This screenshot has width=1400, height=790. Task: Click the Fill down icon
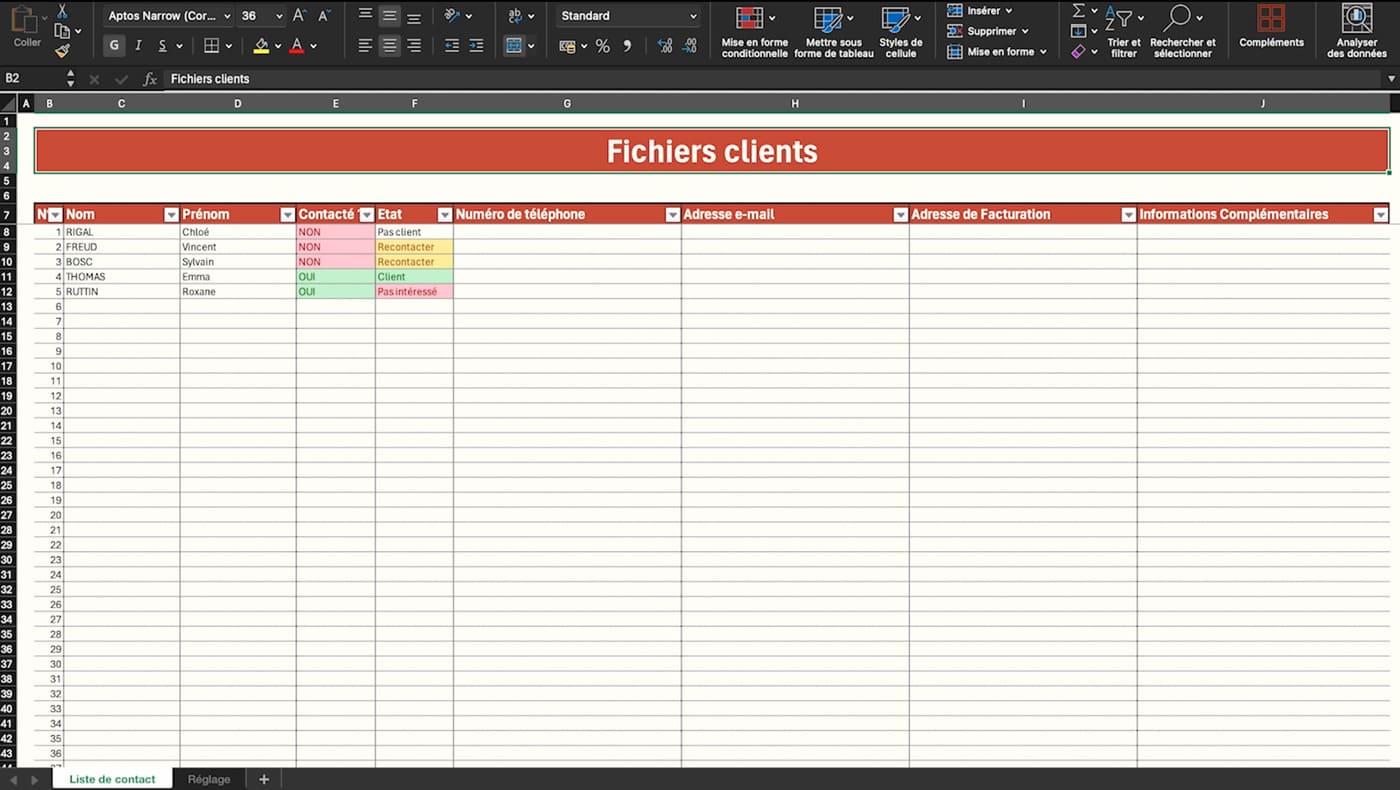point(1078,31)
